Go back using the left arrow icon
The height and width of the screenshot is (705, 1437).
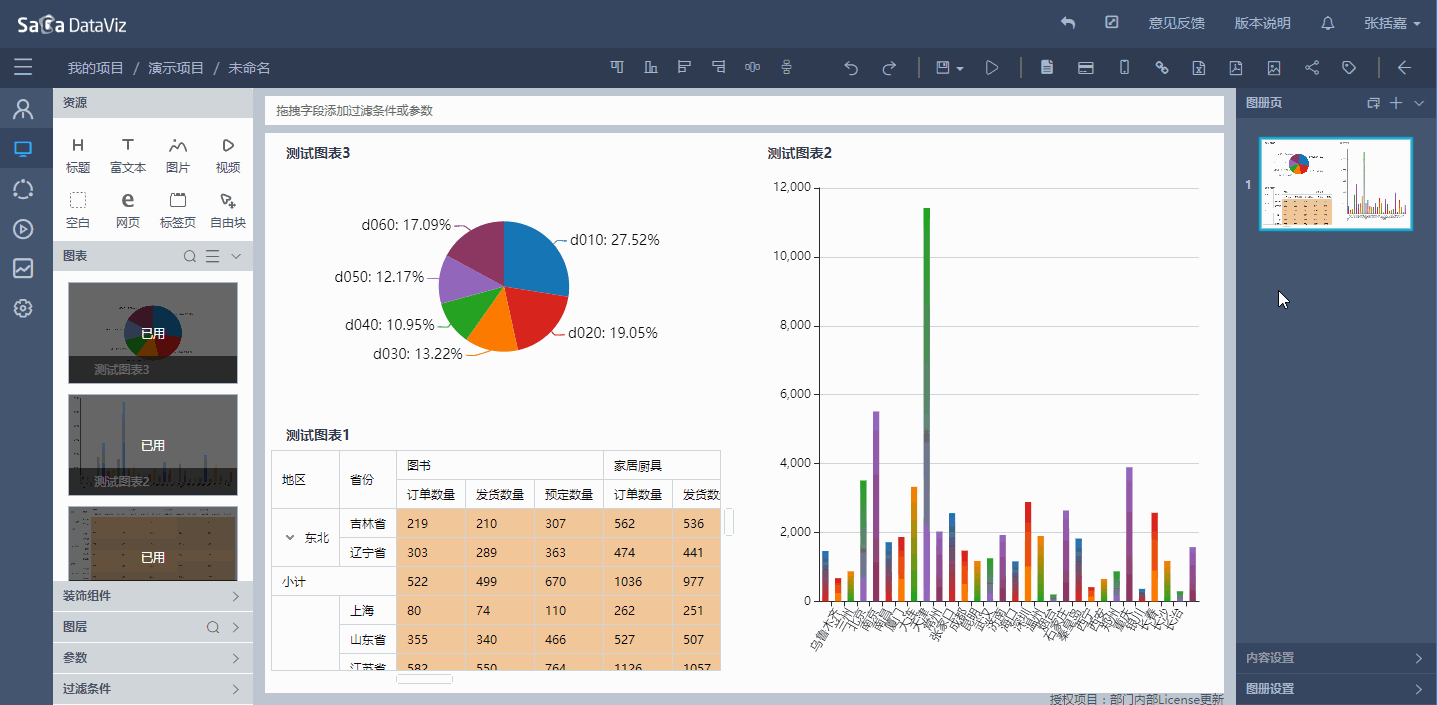click(1404, 68)
